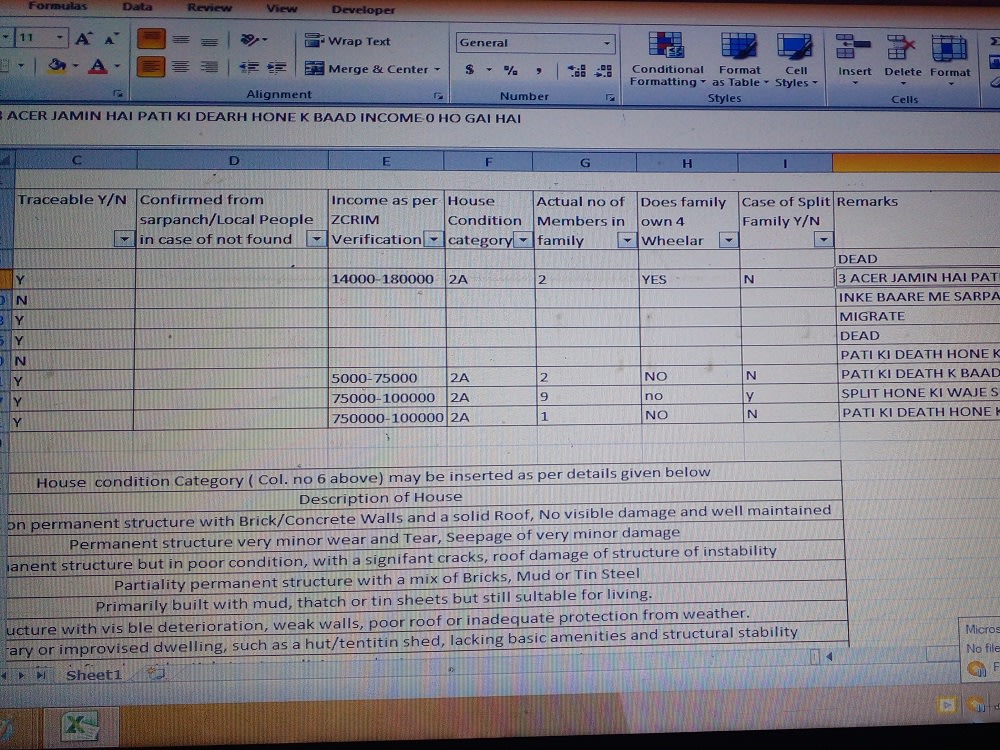Open the General number format dropdown

click(607, 43)
